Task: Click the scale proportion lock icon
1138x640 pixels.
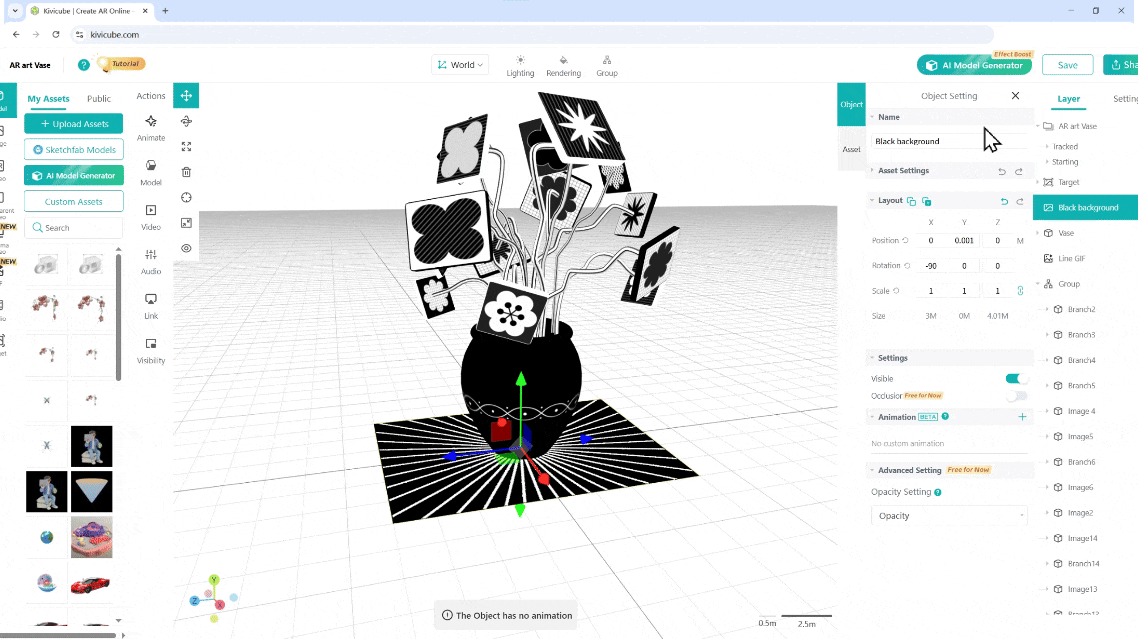Action: [1020, 291]
